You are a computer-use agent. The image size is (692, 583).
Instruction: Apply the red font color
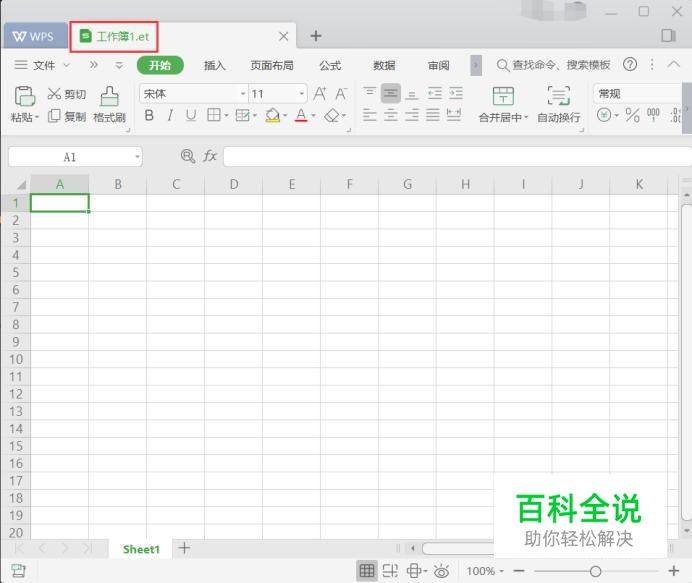301,116
